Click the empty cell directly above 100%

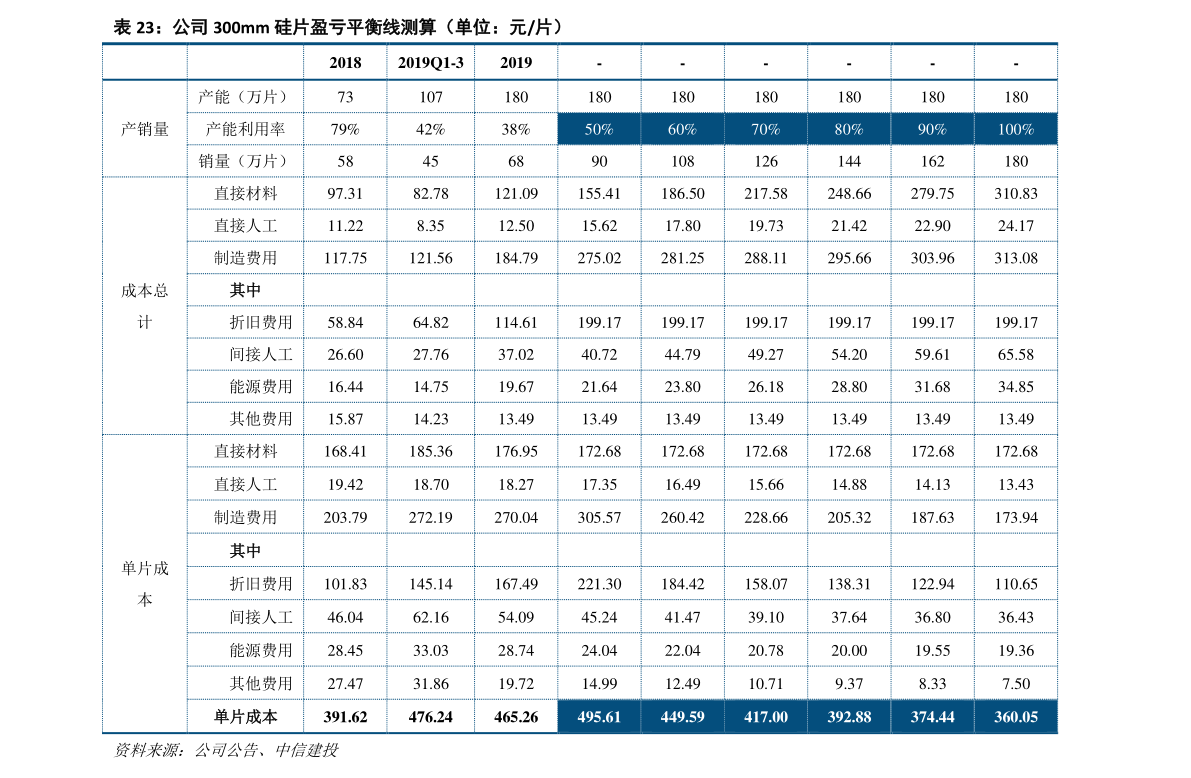[1015, 96]
